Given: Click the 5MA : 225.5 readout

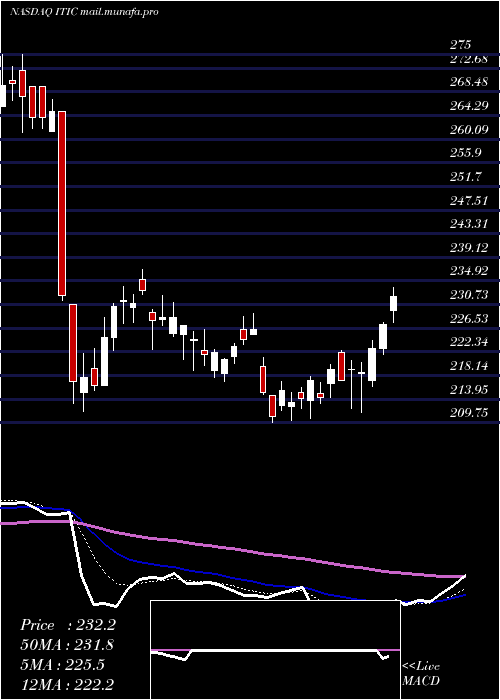Looking at the screenshot, I should 62,664.
